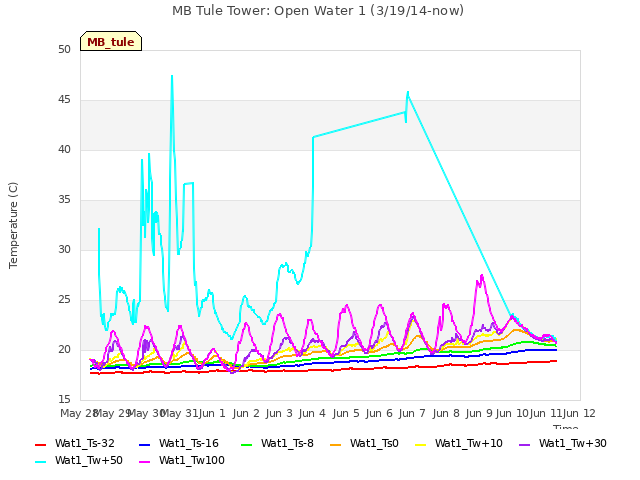
Task: Click the MB_tule label badge
Action: pyautogui.click(x=111, y=41)
